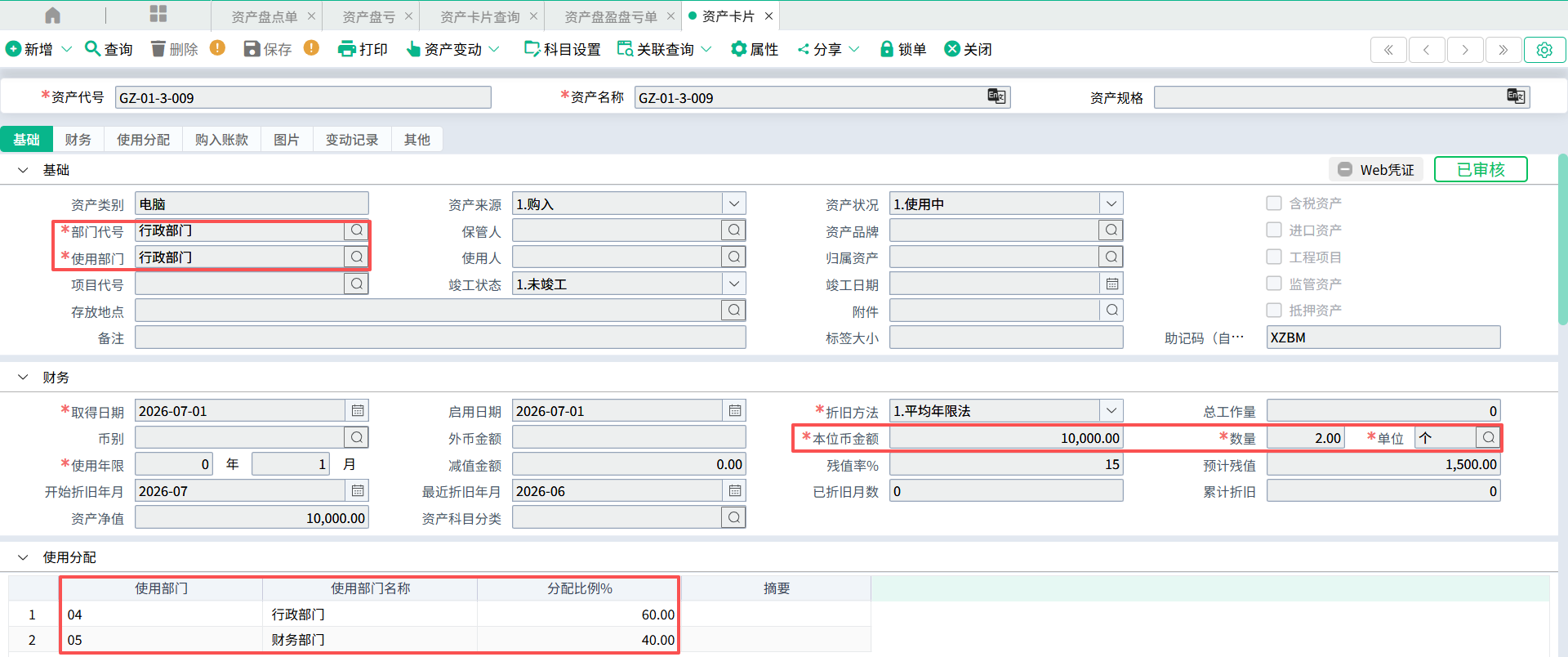The height and width of the screenshot is (657, 1568).
Task: Jump to last record arrow
Action: pyautogui.click(x=1503, y=50)
